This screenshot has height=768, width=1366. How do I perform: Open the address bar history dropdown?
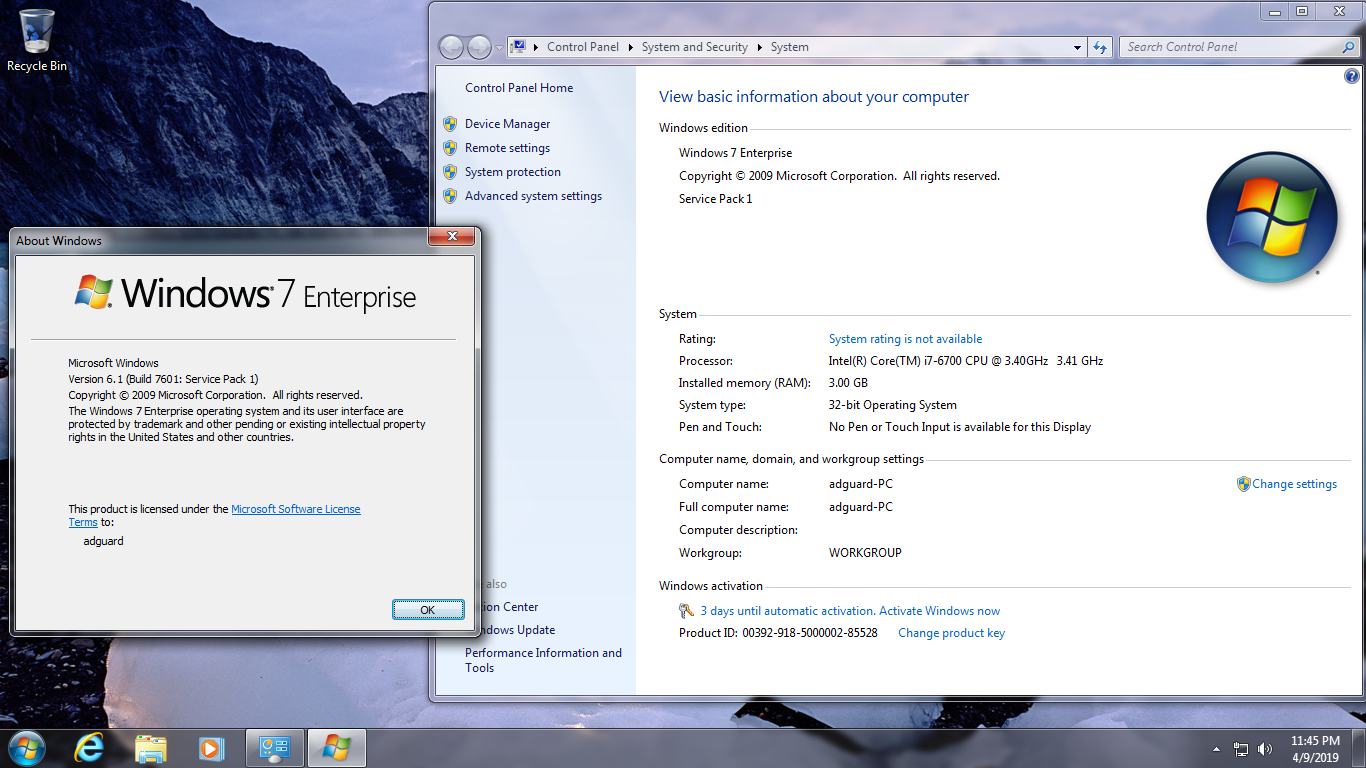coord(1077,47)
